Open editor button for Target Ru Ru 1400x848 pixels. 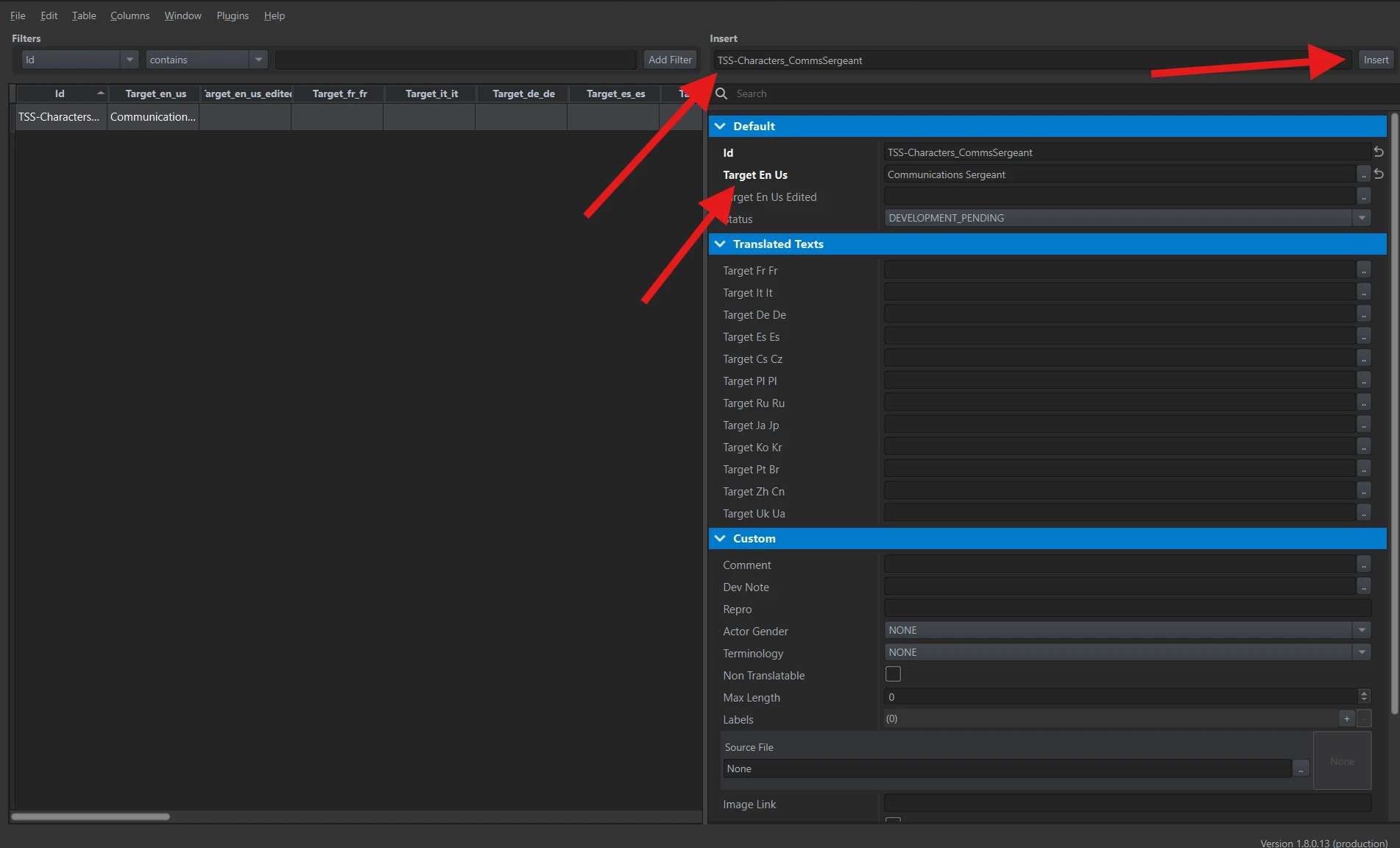coord(1364,403)
